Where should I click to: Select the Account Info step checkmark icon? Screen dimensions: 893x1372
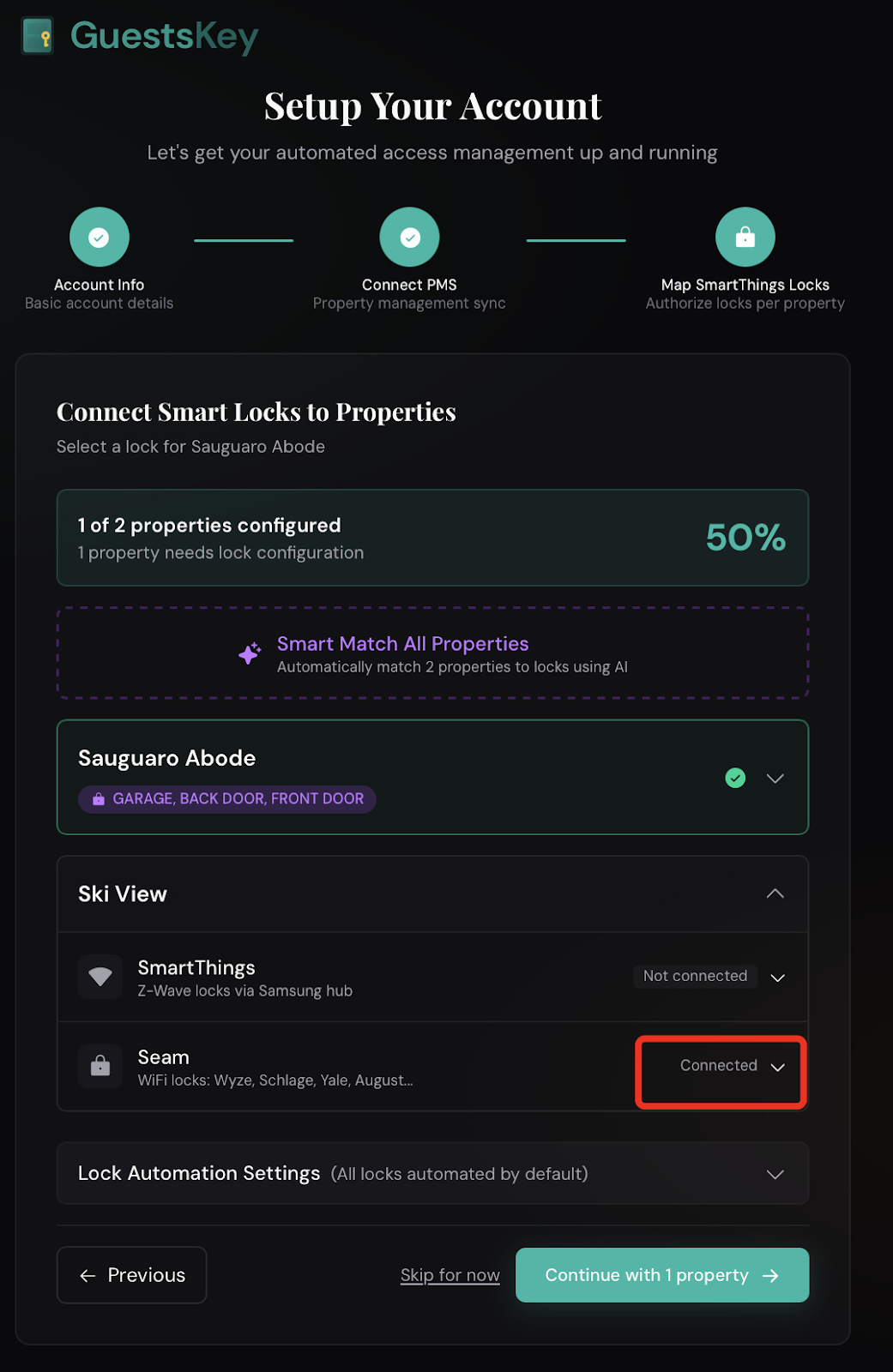coord(99,236)
